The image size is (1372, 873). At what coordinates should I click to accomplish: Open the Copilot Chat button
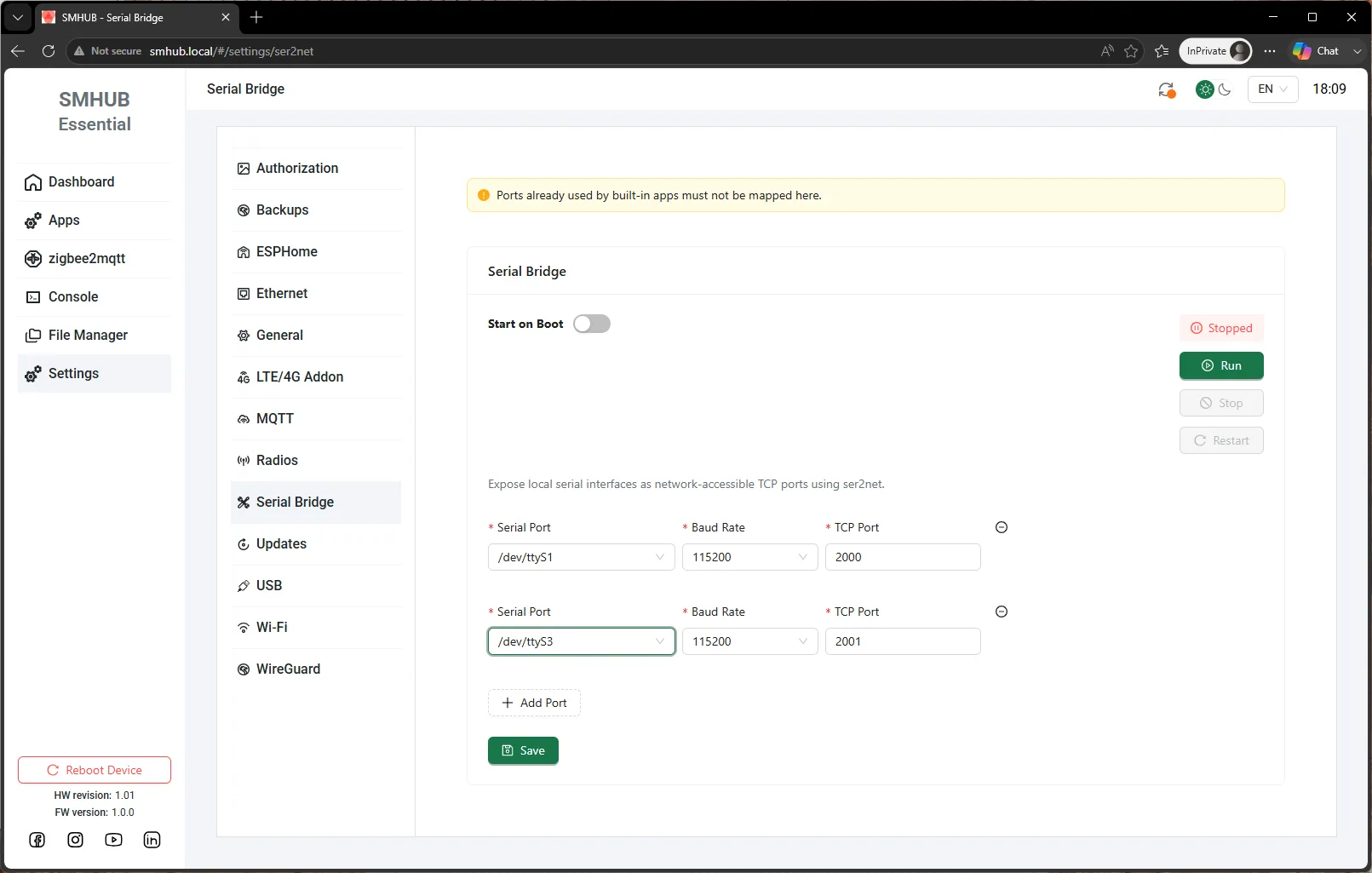pos(1316,51)
